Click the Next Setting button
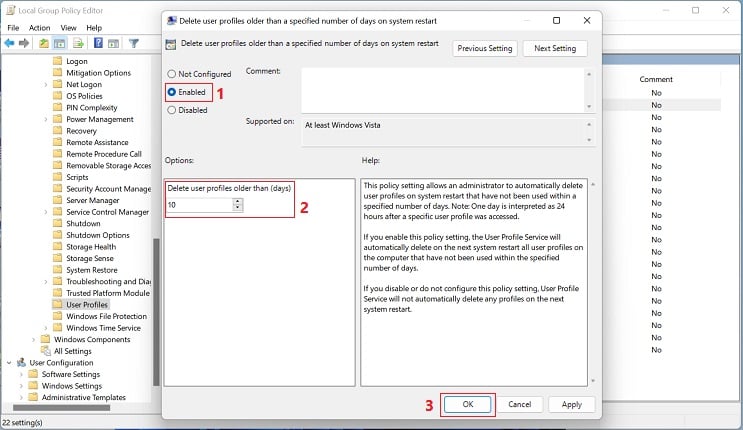 (555, 48)
